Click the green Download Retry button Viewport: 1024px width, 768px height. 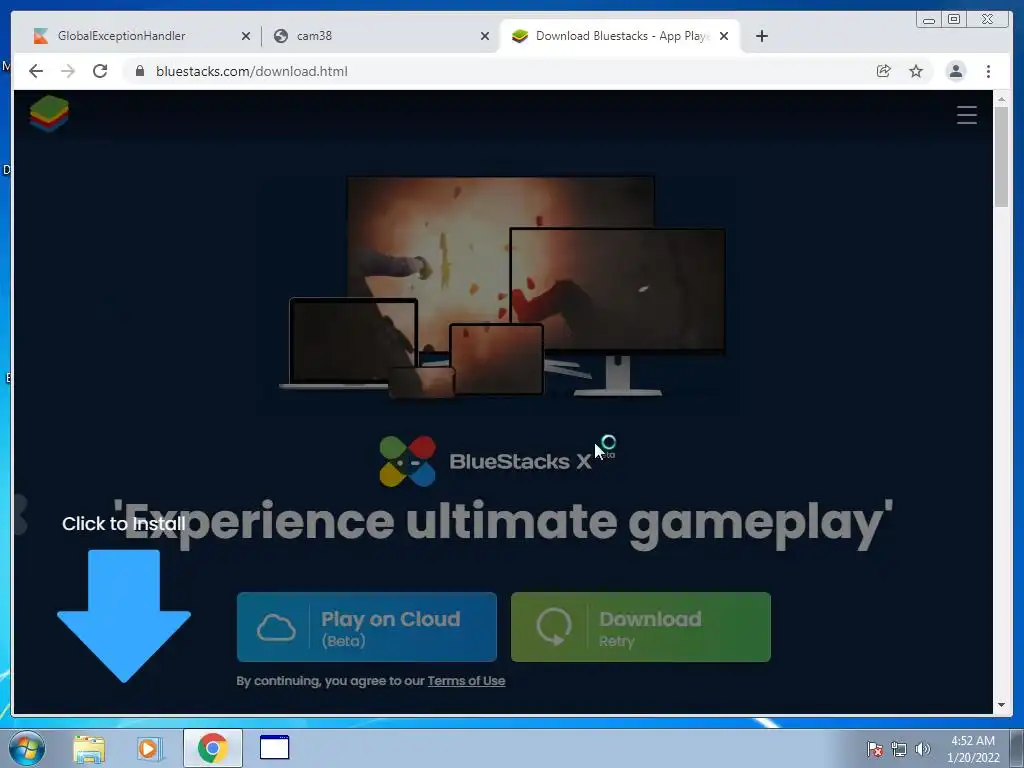tap(641, 627)
